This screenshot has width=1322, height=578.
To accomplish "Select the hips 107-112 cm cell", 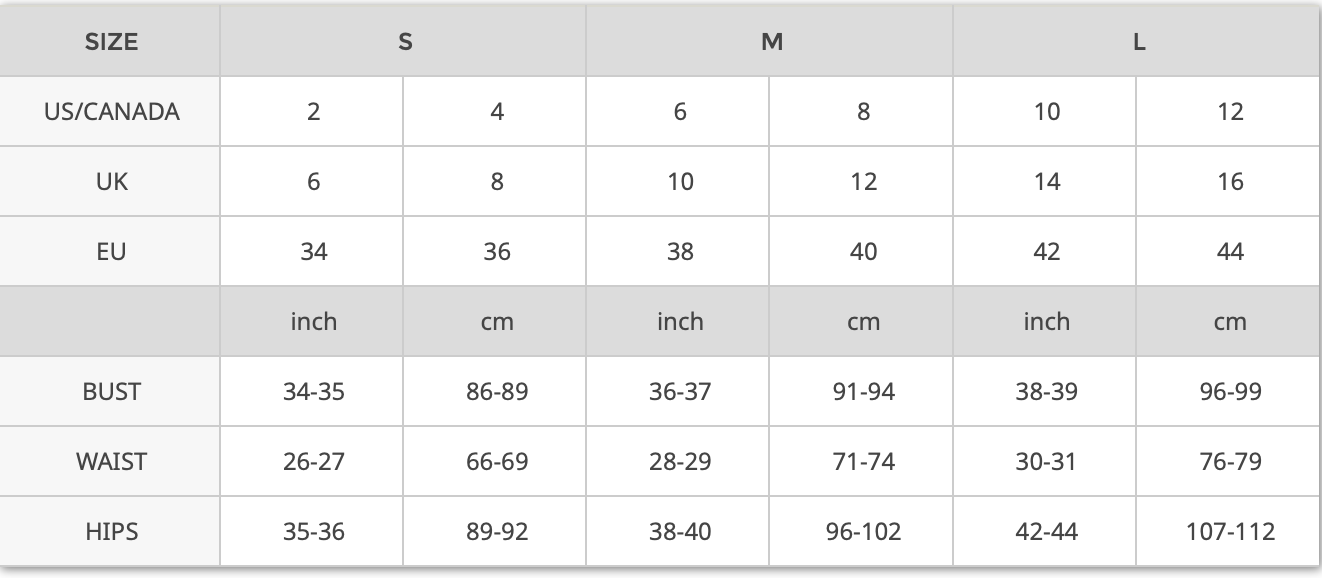I will (x=1230, y=531).
